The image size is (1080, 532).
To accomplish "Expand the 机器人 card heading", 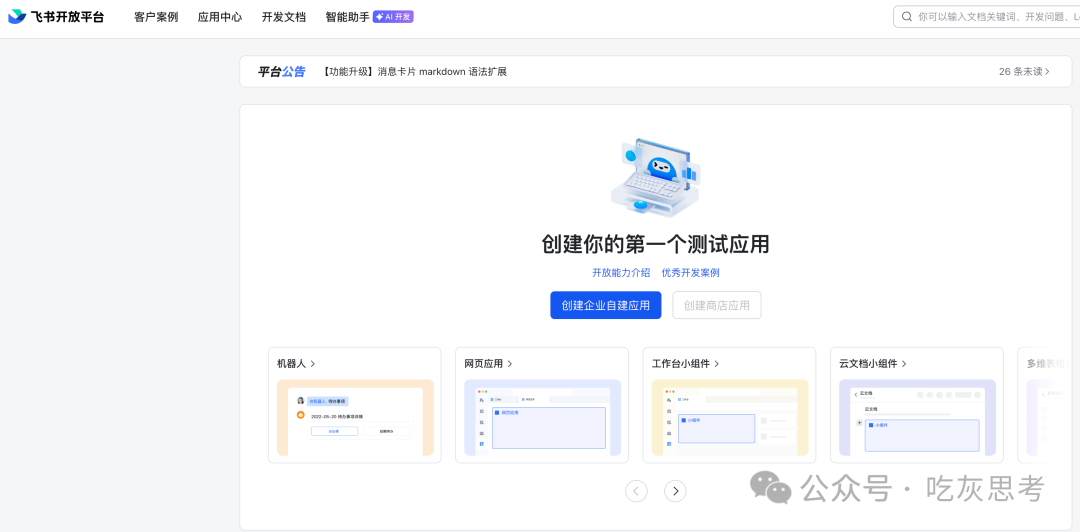I will [x=296, y=363].
